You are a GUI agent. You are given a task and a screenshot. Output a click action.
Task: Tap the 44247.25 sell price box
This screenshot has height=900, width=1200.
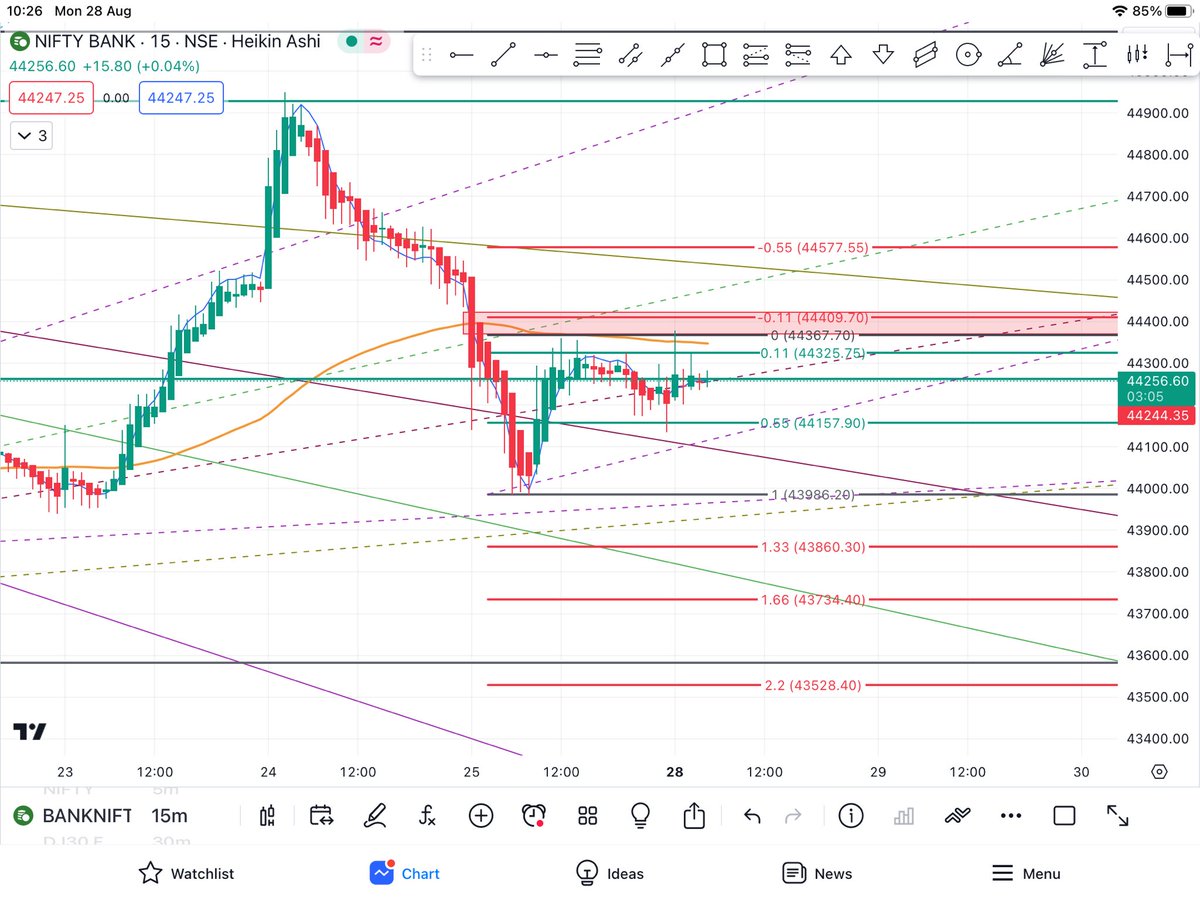pyautogui.click(x=52, y=98)
